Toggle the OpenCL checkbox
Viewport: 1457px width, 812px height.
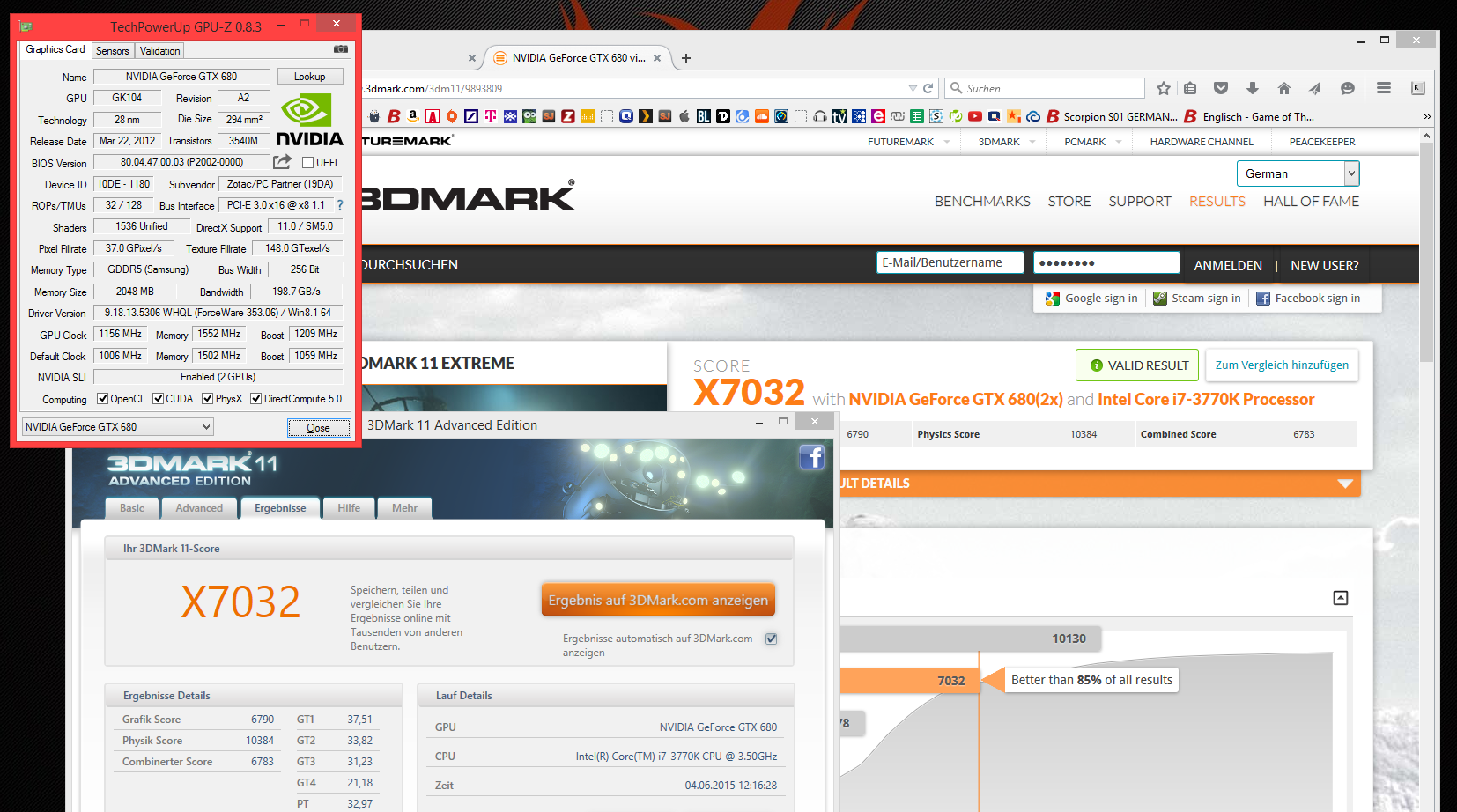coord(102,399)
